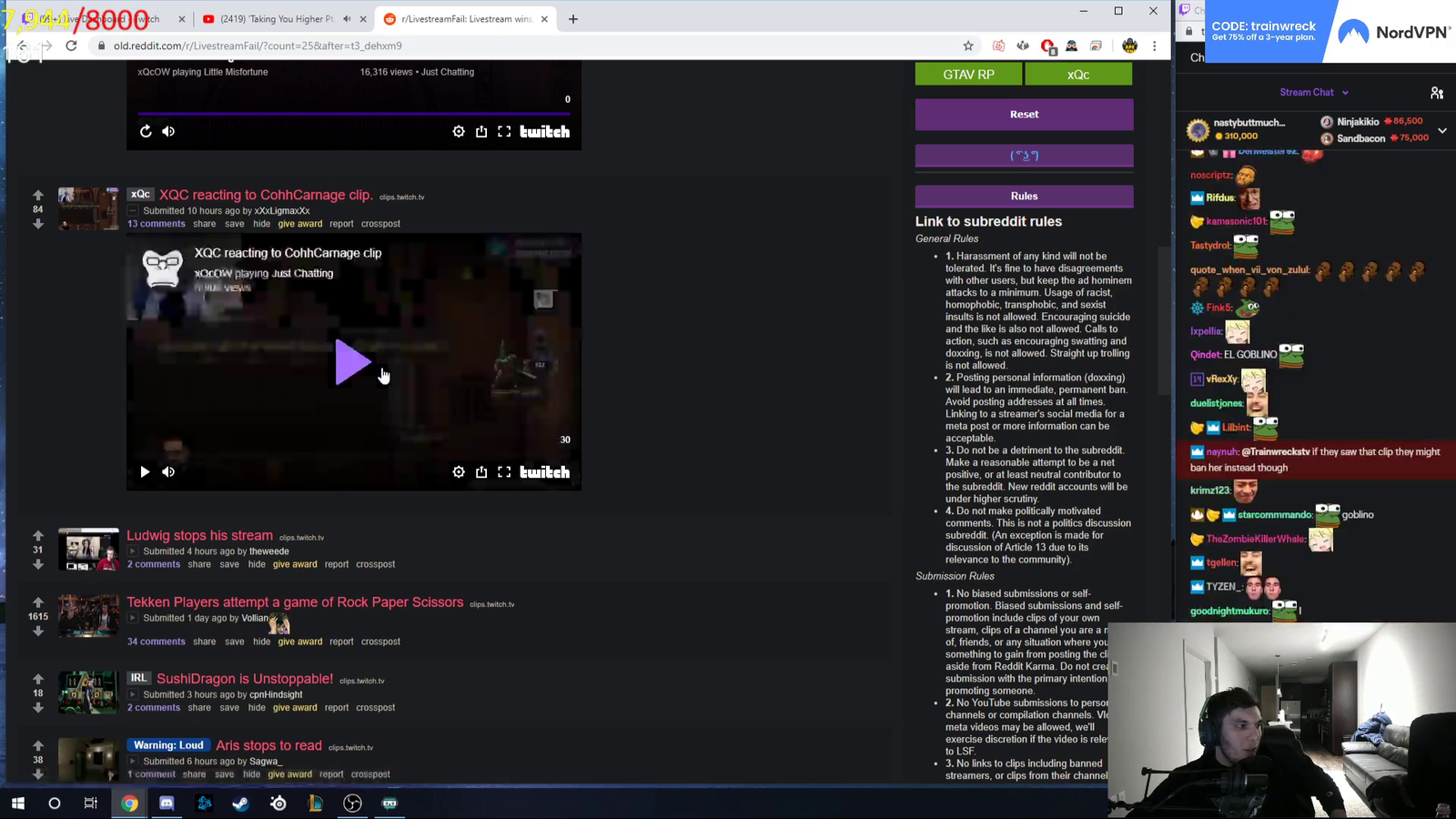Image resolution: width=1456 pixels, height=819 pixels.
Task: Downvote the Ludwig stops his stream post
Action: click(38, 564)
